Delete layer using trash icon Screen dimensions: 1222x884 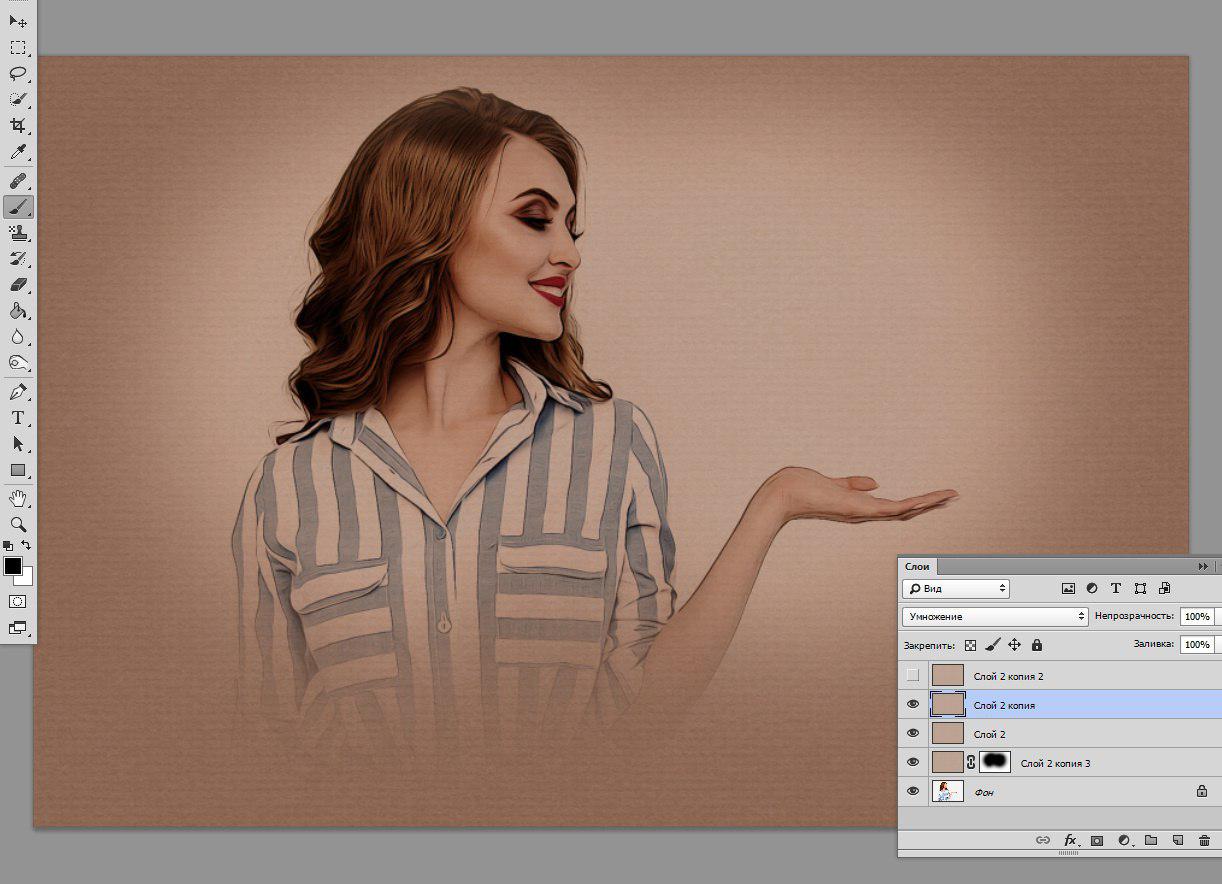tap(1204, 840)
